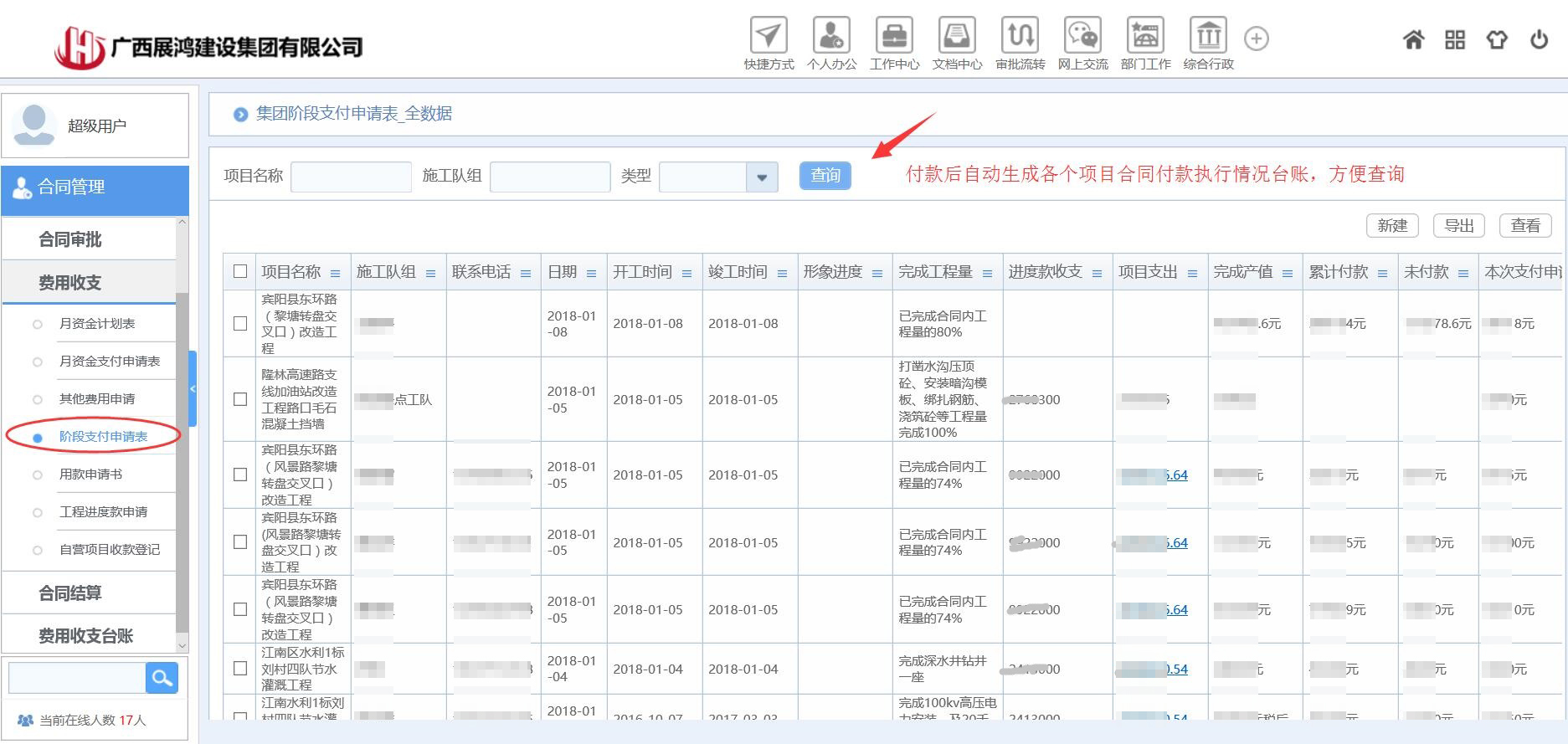This screenshot has width=1568, height=744.
Task: Toggle the select-all checkbox in table header
Action: pyautogui.click(x=240, y=271)
